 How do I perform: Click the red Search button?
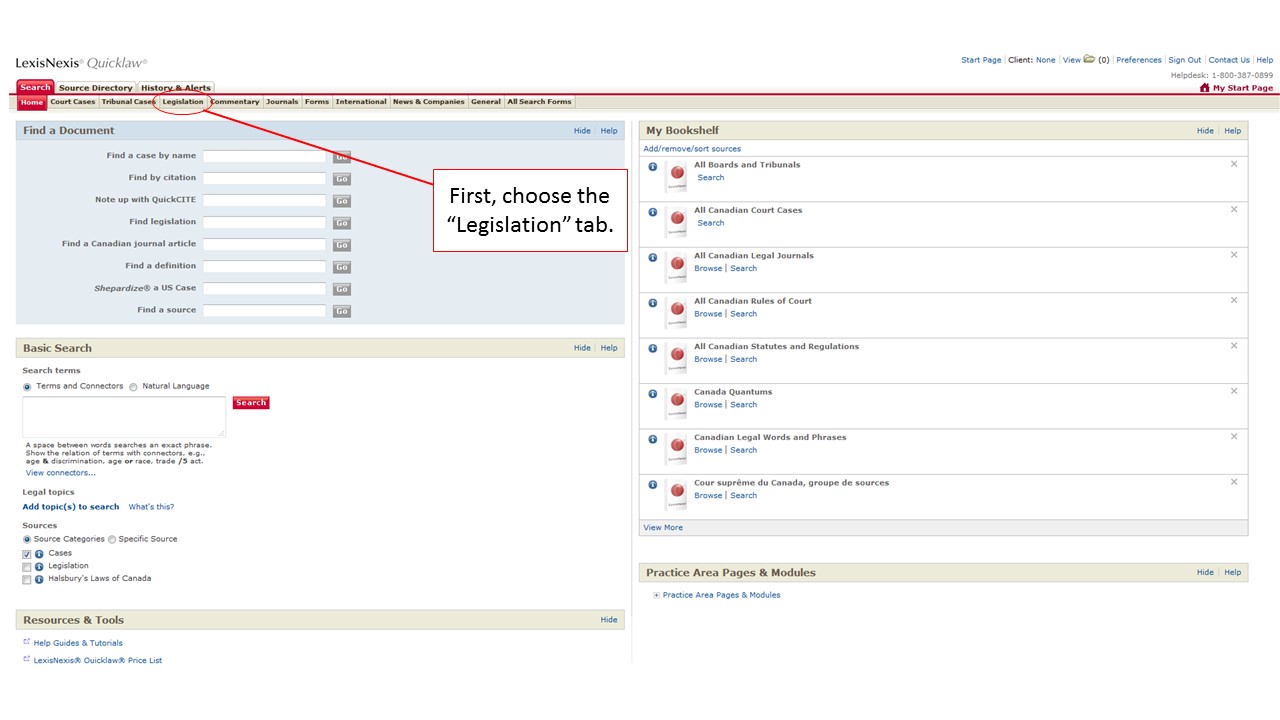251,403
